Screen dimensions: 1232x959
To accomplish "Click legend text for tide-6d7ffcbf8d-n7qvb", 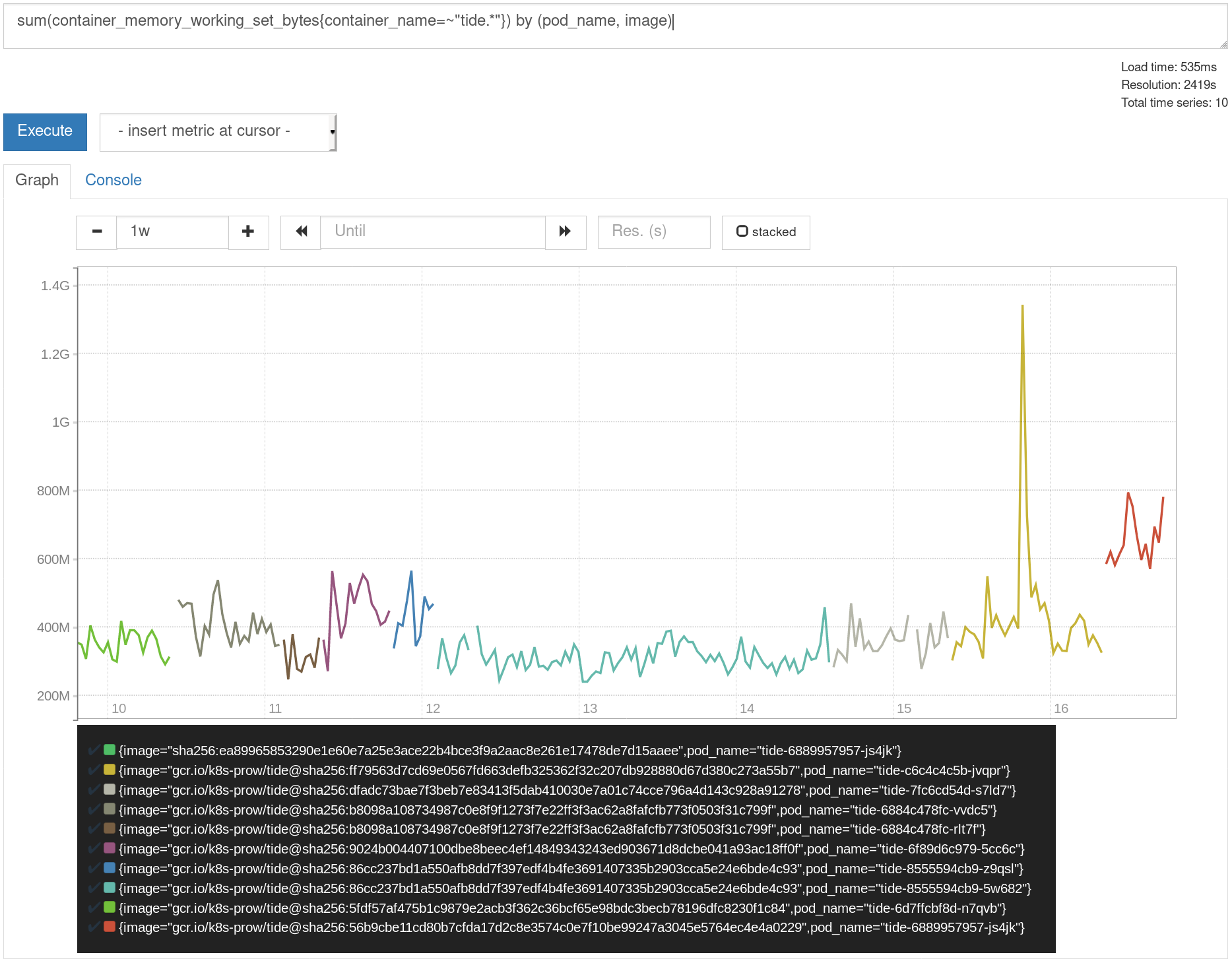I will [x=562, y=908].
